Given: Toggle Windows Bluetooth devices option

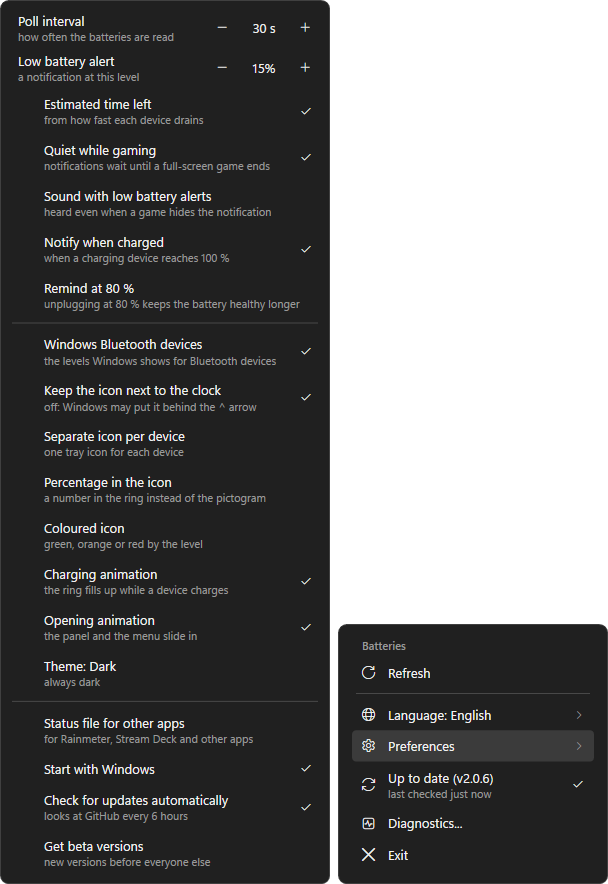Looking at the screenshot, I should [x=165, y=352].
